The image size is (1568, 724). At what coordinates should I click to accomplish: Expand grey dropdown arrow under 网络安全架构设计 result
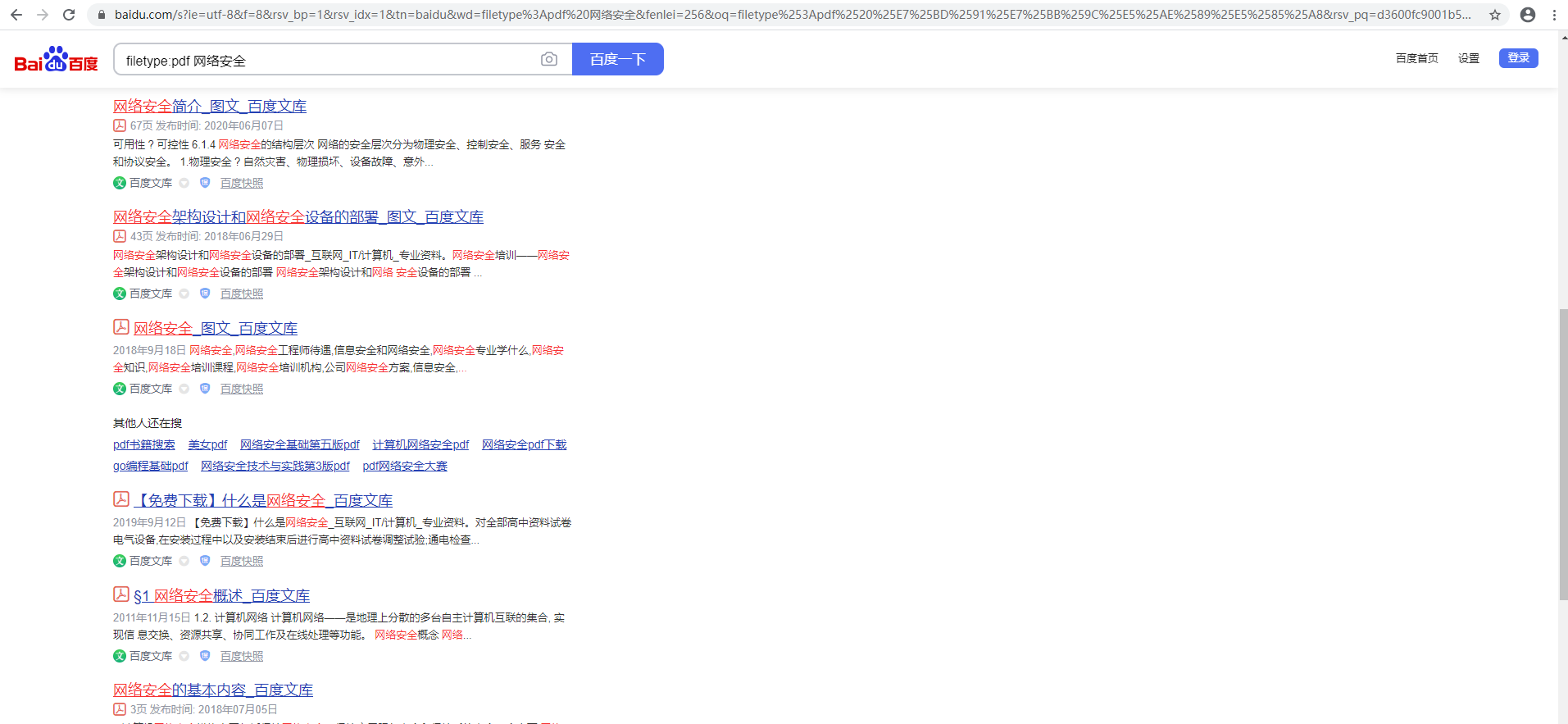click(x=184, y=294)
